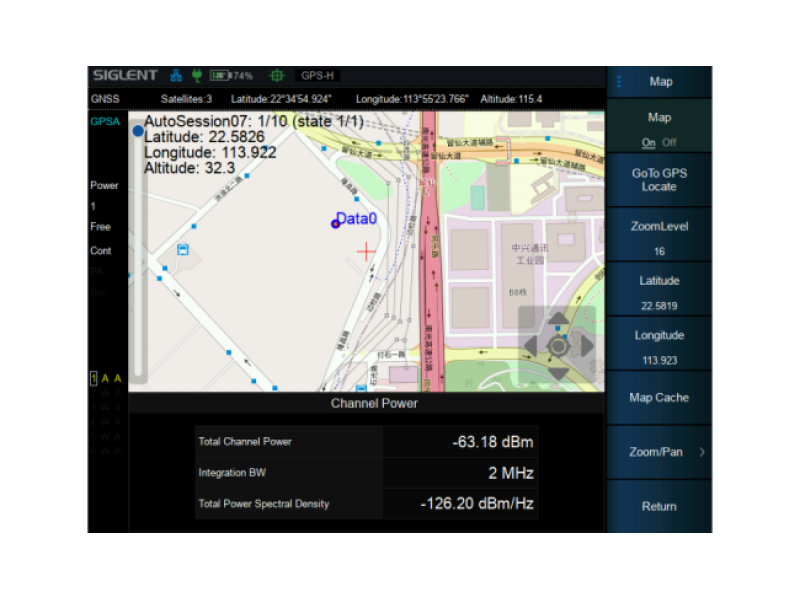This screenshot has height=600, width=800.
Task: Click the Total Channel Power -63.18 dBm value
Action: 492,442
